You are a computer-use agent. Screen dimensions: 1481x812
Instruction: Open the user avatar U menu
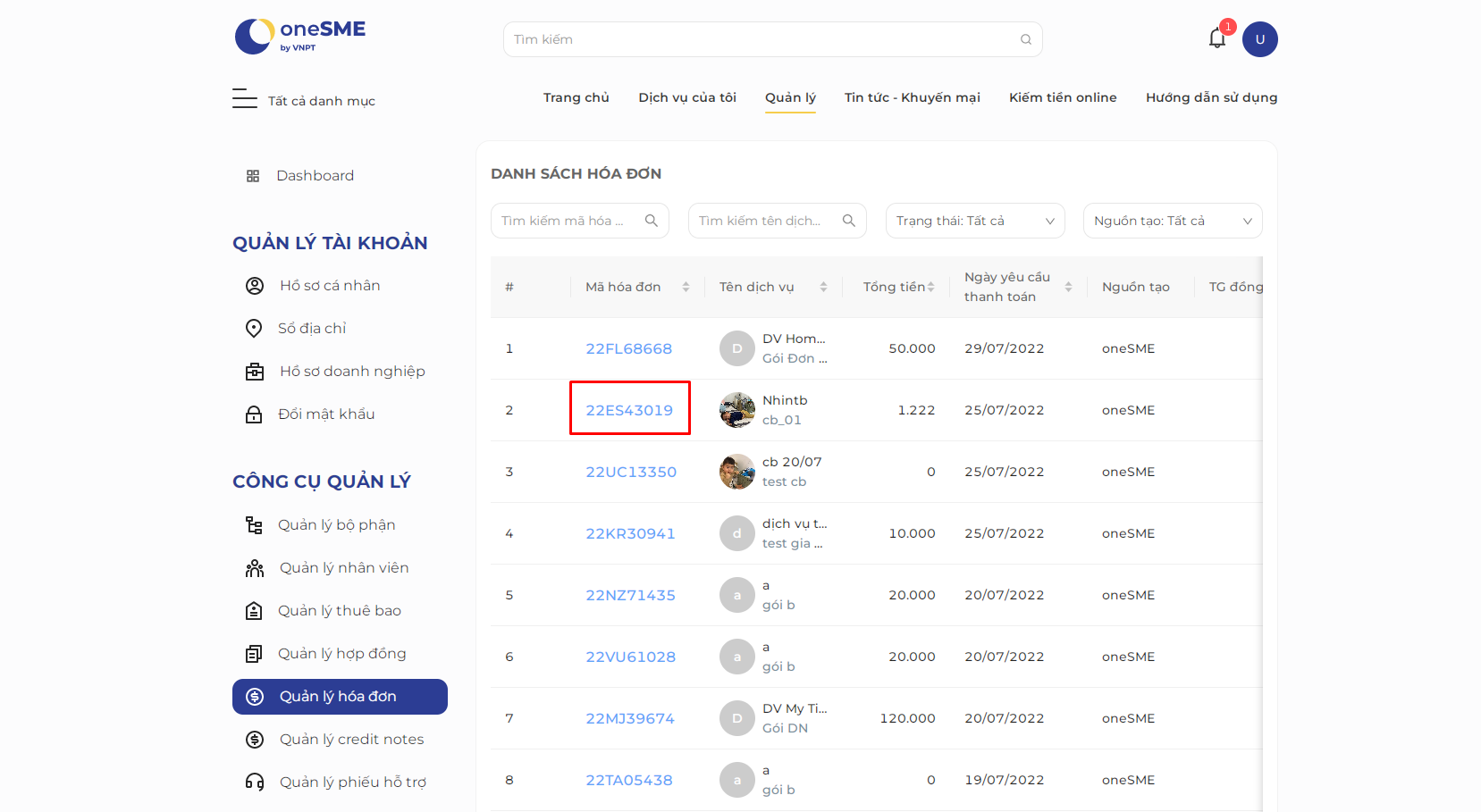coord(1259,39)
